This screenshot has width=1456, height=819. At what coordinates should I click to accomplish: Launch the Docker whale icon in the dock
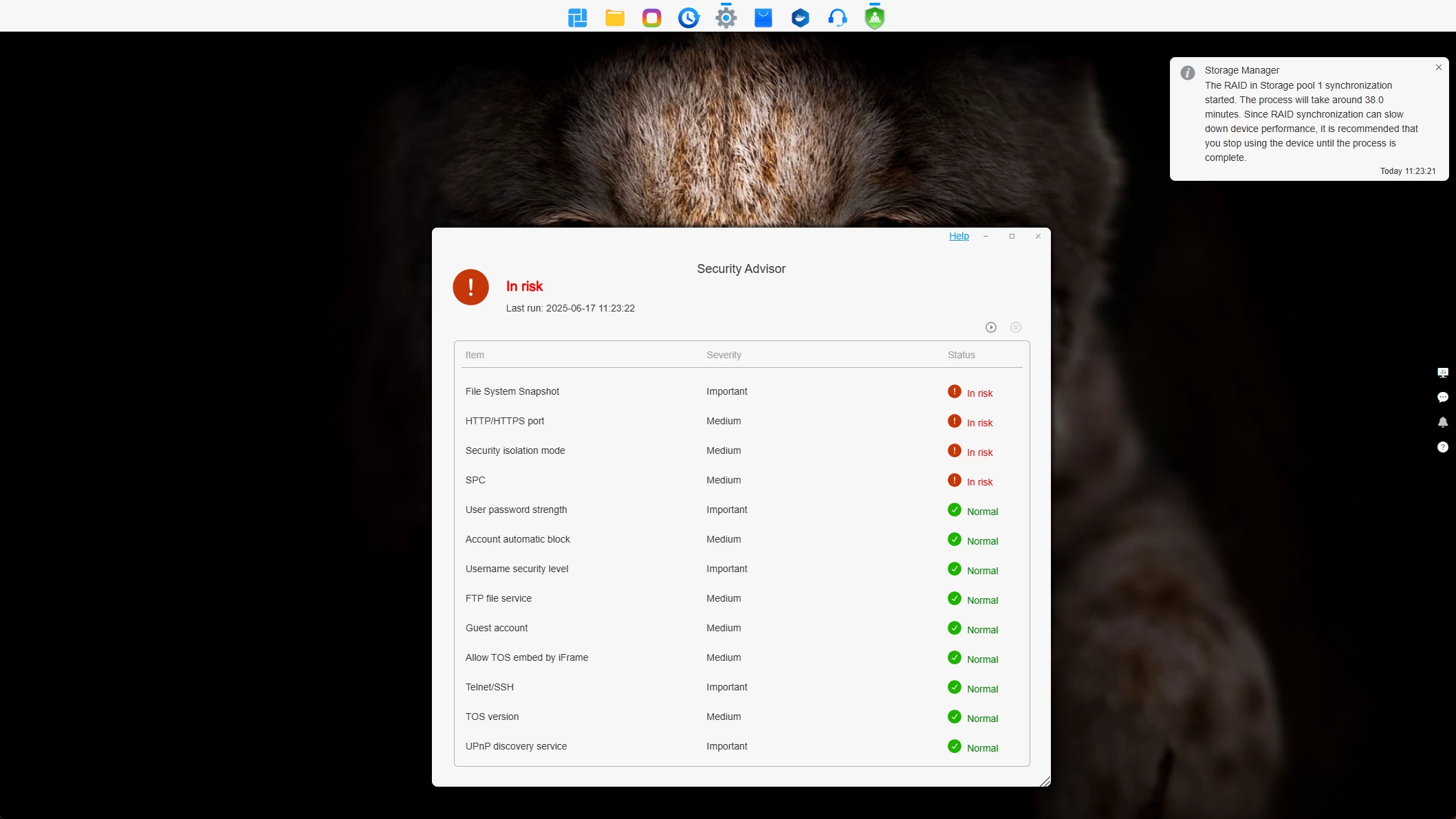tap(801, 18)
